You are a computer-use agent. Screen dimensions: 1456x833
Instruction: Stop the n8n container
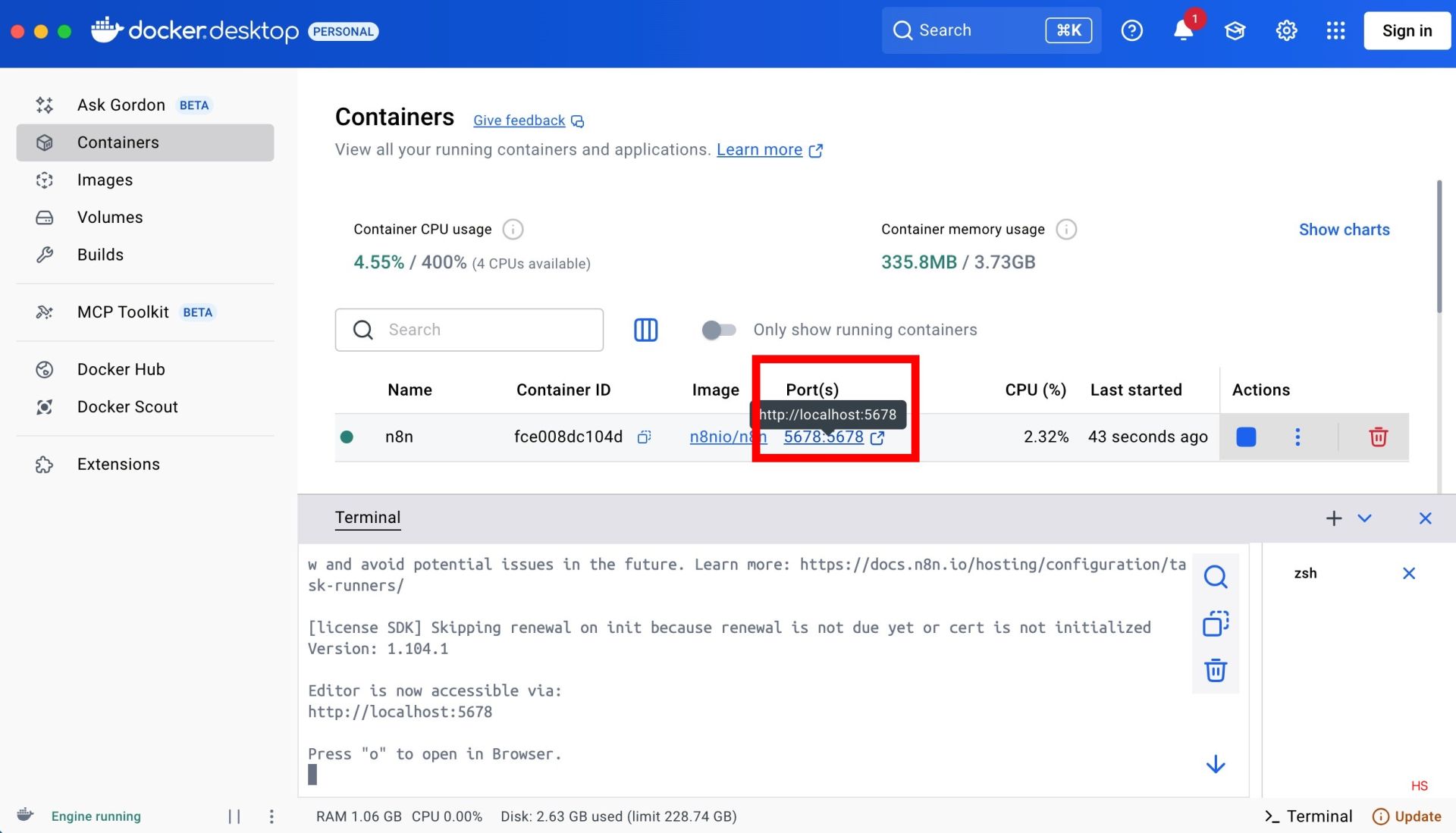pyautogui.click(x=1246, y=437)
